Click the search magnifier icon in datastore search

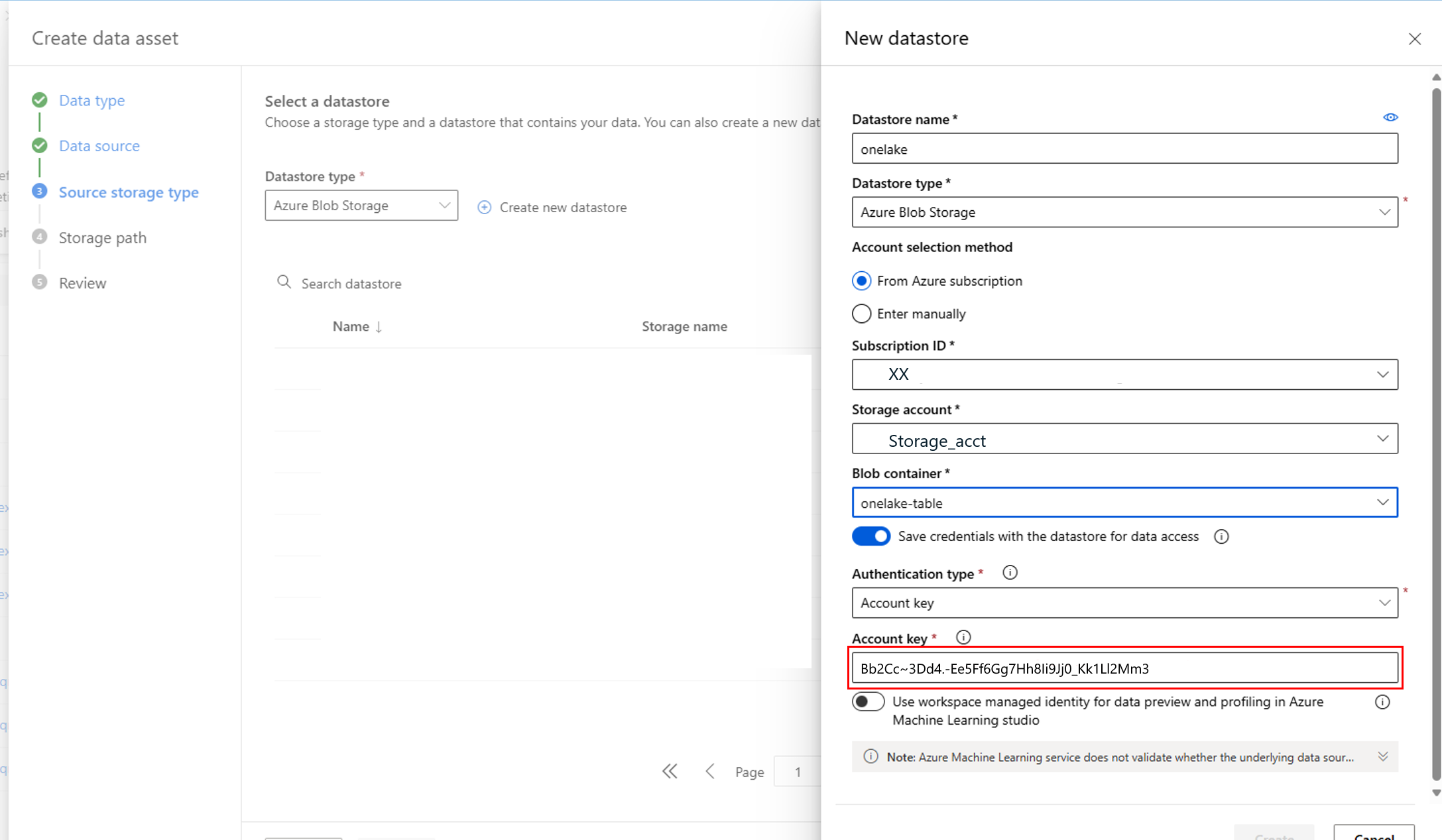284,282
